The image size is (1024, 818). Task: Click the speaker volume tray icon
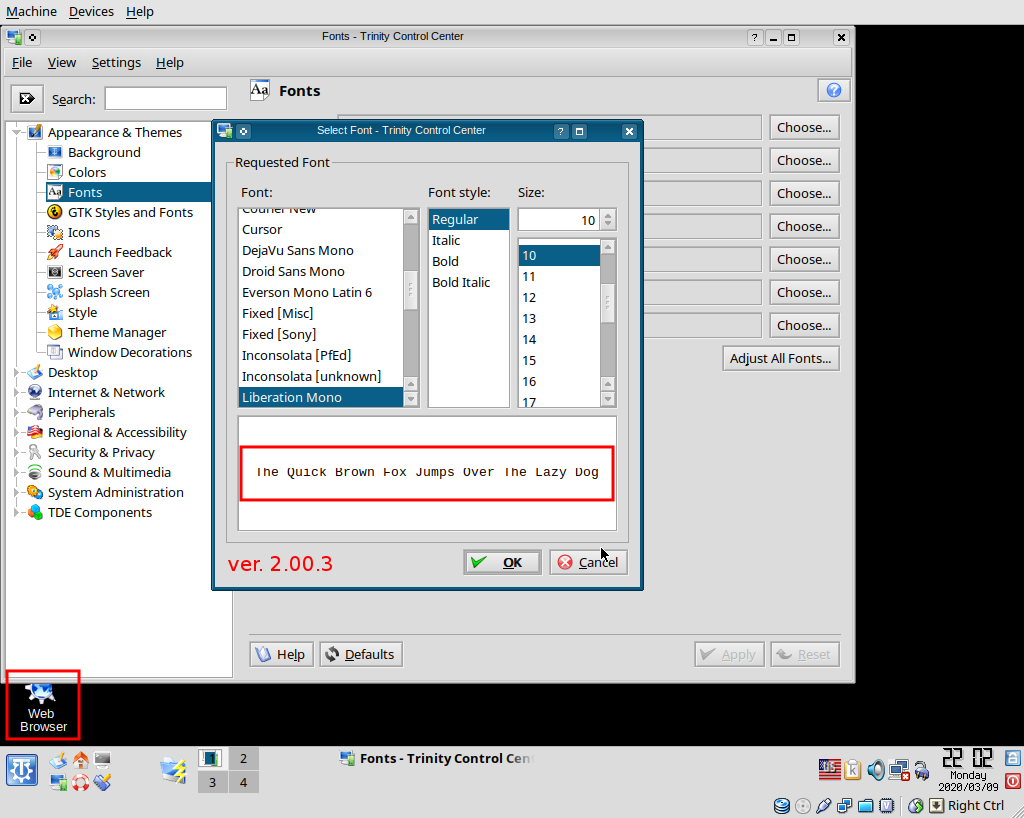click(x=876, y=770)
